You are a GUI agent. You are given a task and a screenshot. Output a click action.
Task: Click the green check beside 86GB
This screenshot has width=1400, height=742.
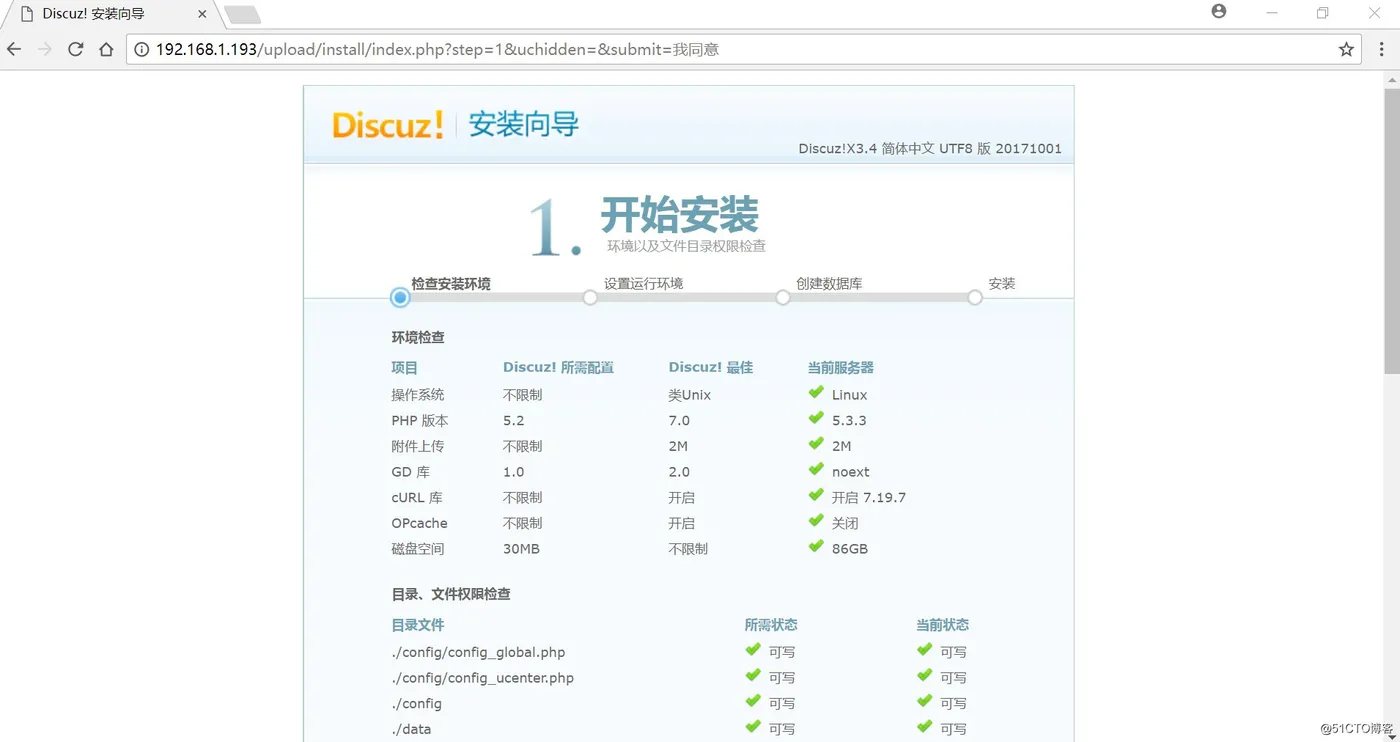(816, 547)
